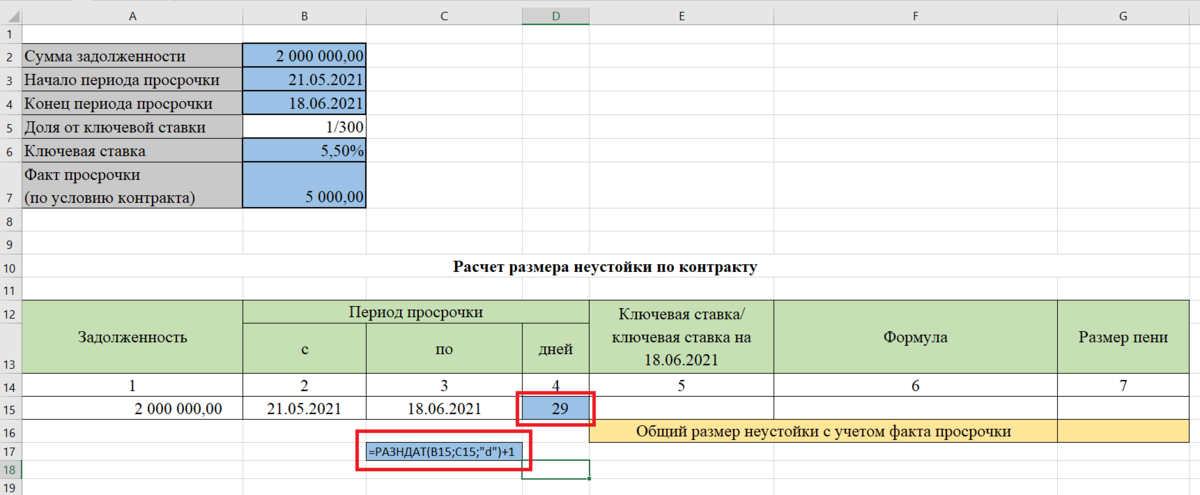Click column number 4 in row 14
This screenshot has width=1200, height=495.
555,386
